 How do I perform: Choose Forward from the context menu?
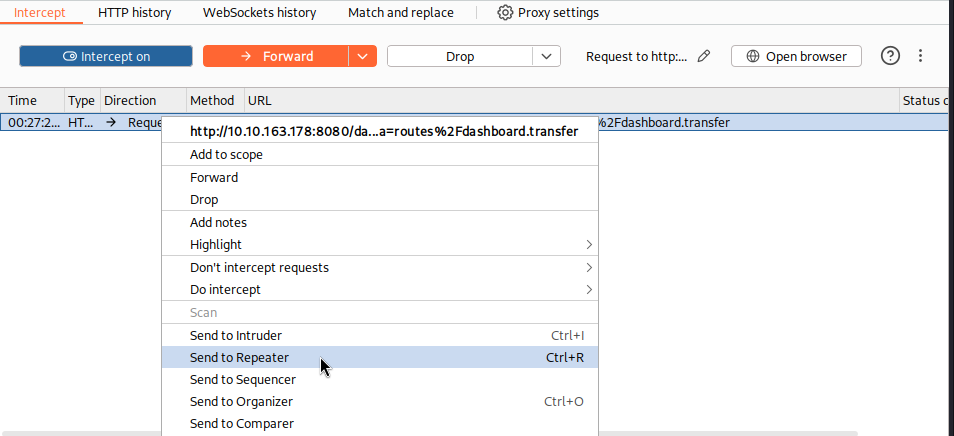click(x=380, y=178)
